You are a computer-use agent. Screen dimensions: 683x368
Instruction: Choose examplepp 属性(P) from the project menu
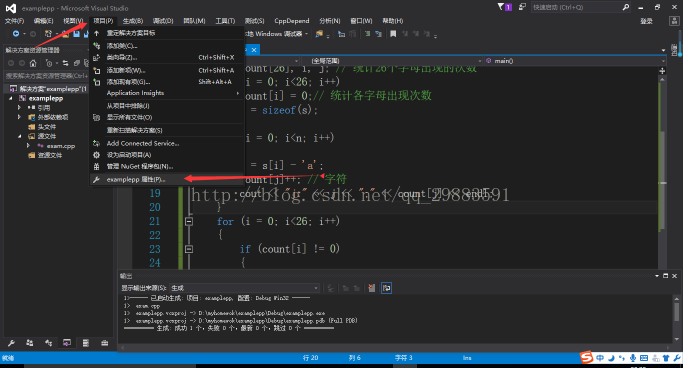click(x=167, y=179)
